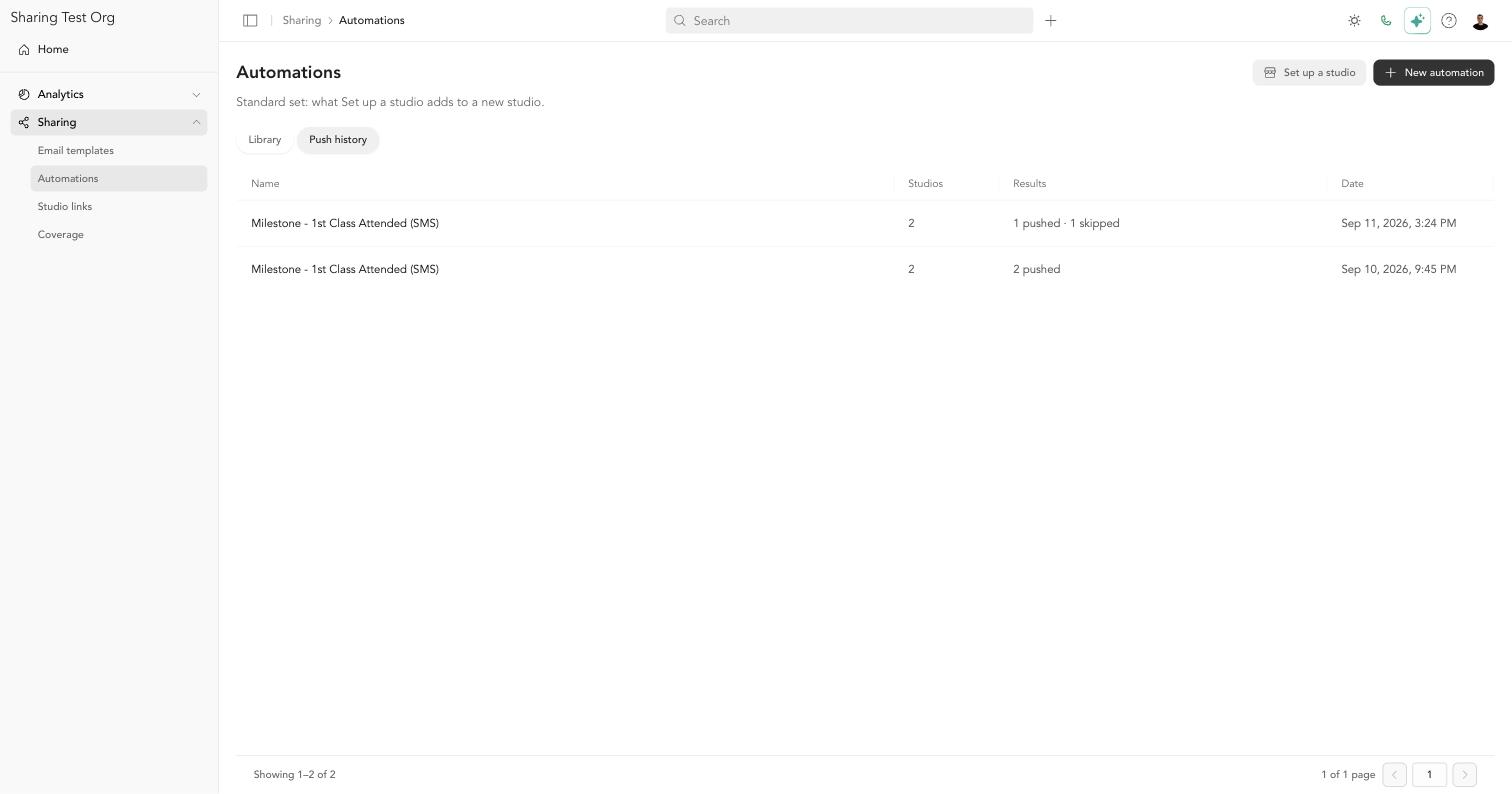Click the '2 pushed' result cell
The width and height of the screenshot is (1512, 794).
[1036, 269]
